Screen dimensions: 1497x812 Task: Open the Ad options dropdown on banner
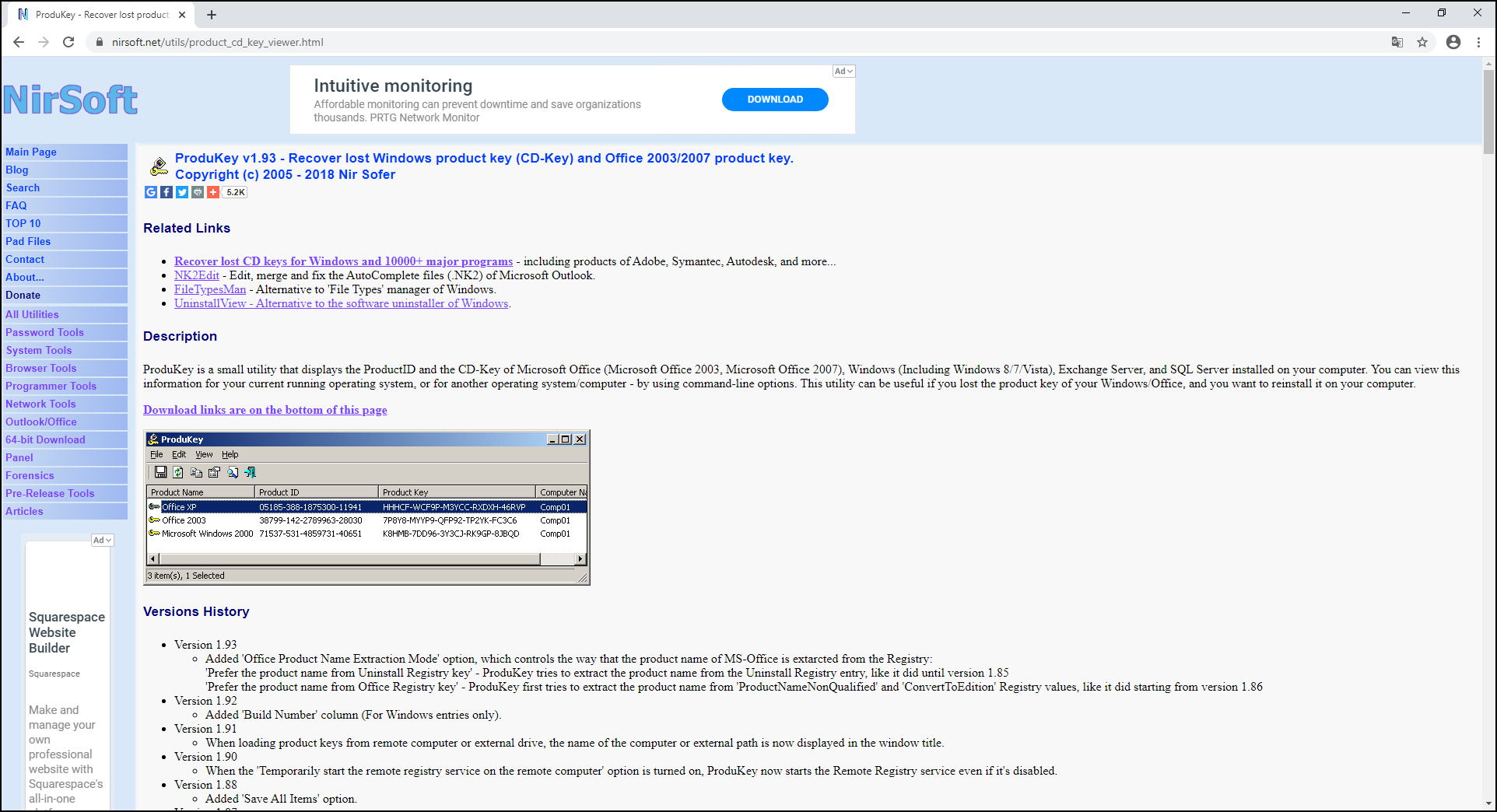[x=843, y=71]
